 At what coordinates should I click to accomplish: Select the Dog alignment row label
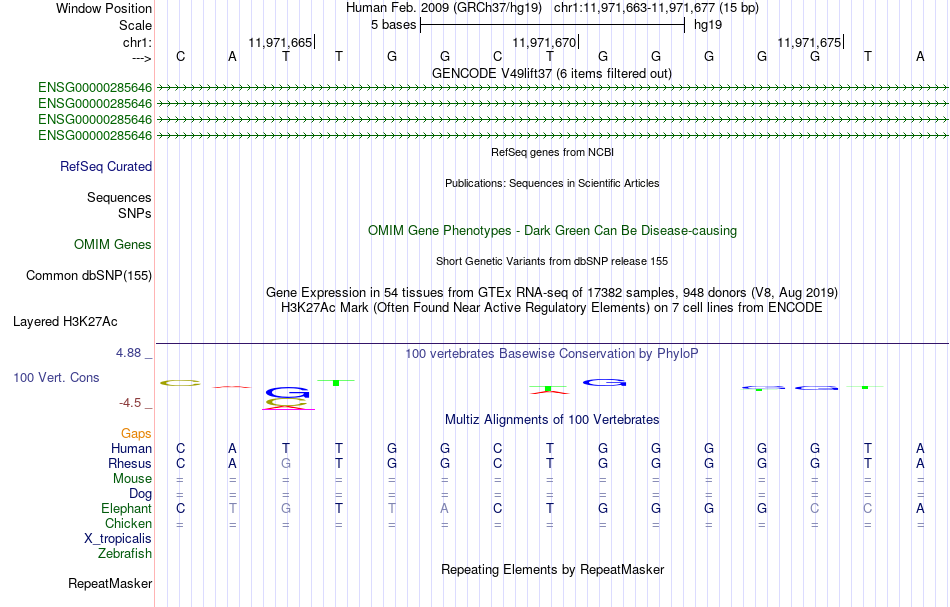click(x=140, y=494)
